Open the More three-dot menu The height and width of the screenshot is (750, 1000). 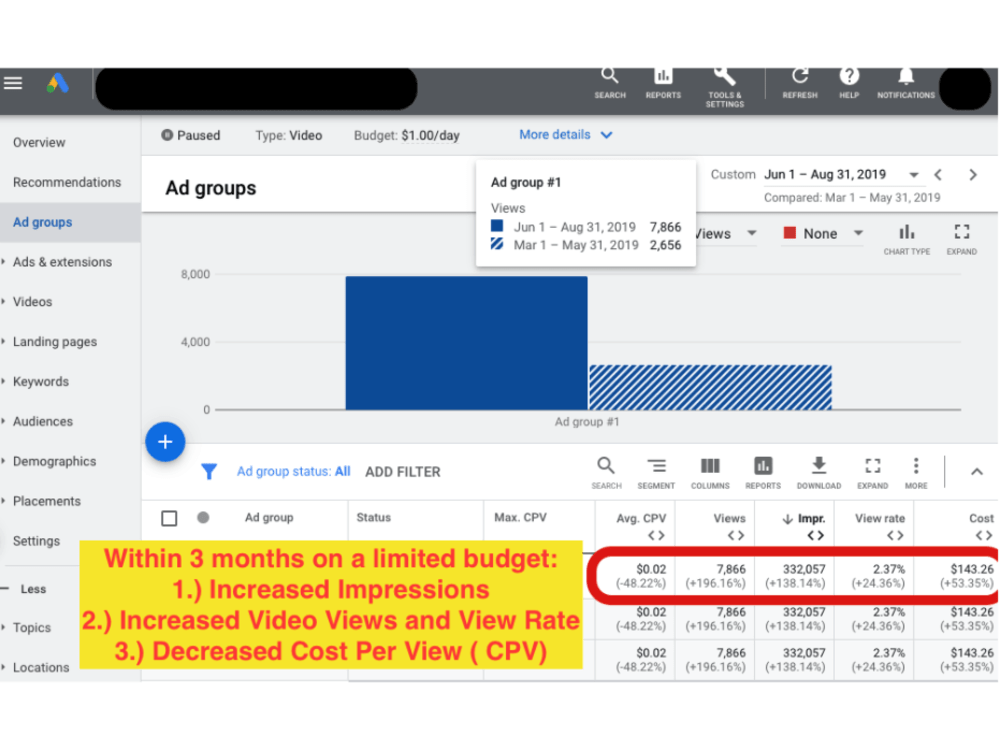(x=916, y=473)
